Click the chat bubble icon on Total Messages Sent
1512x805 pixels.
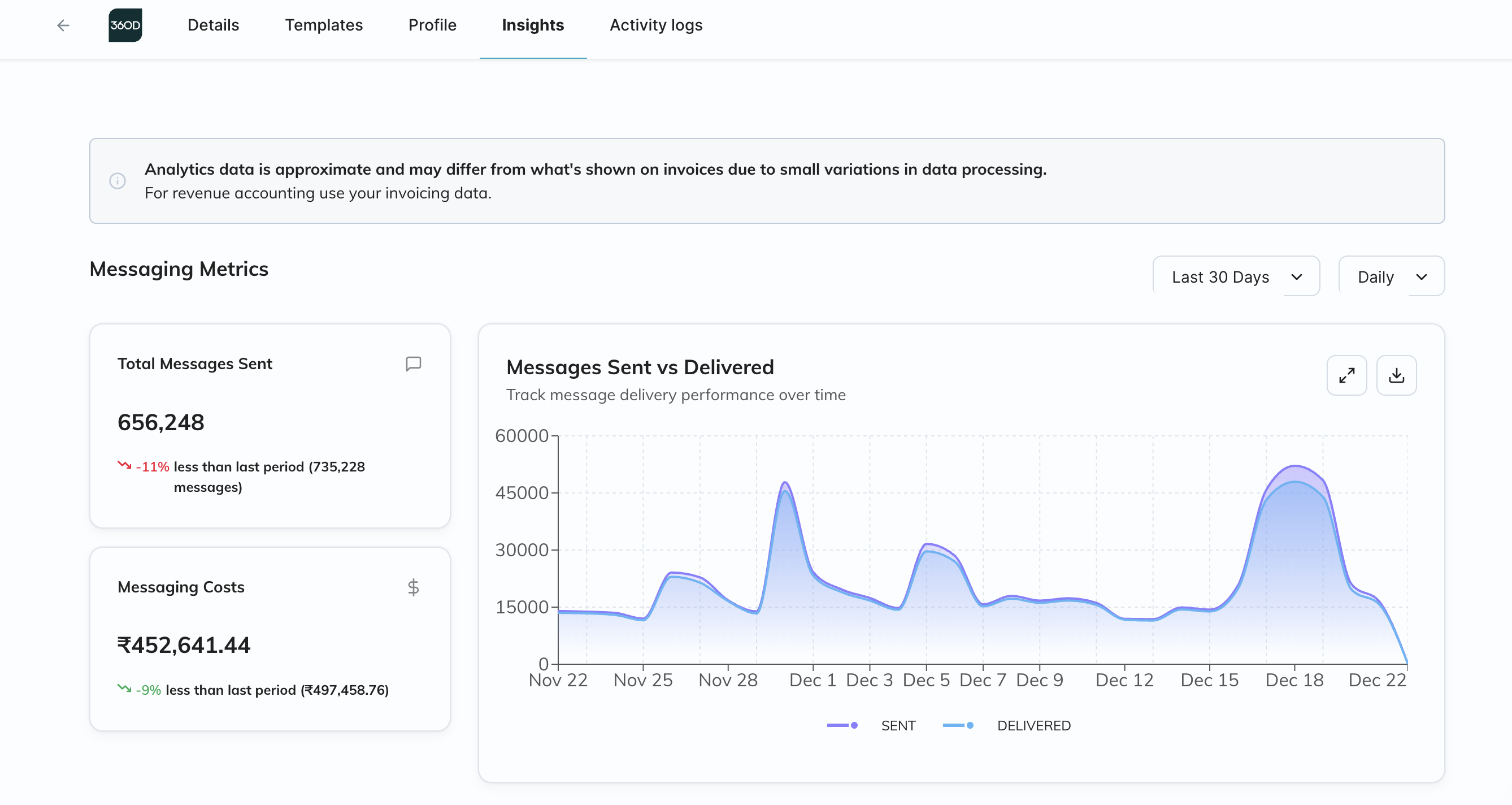413,364
